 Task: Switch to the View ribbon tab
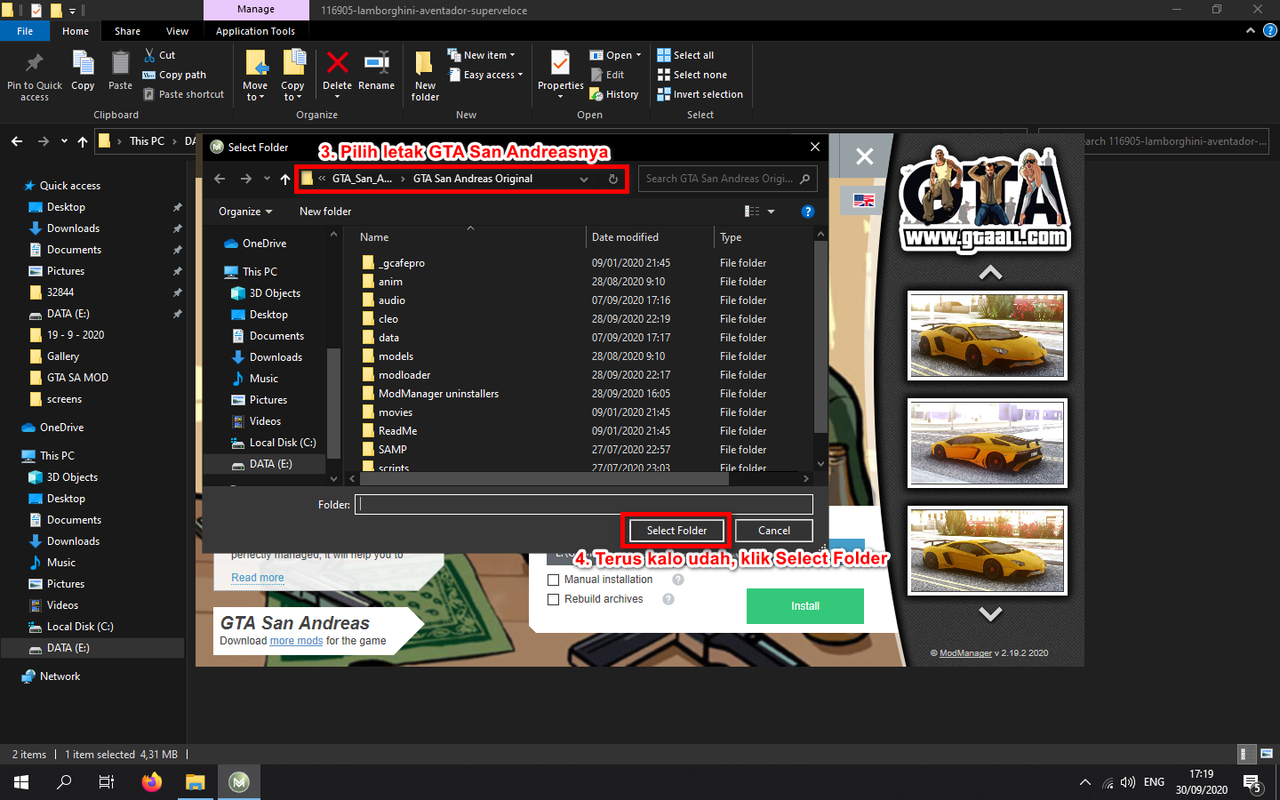177,31
